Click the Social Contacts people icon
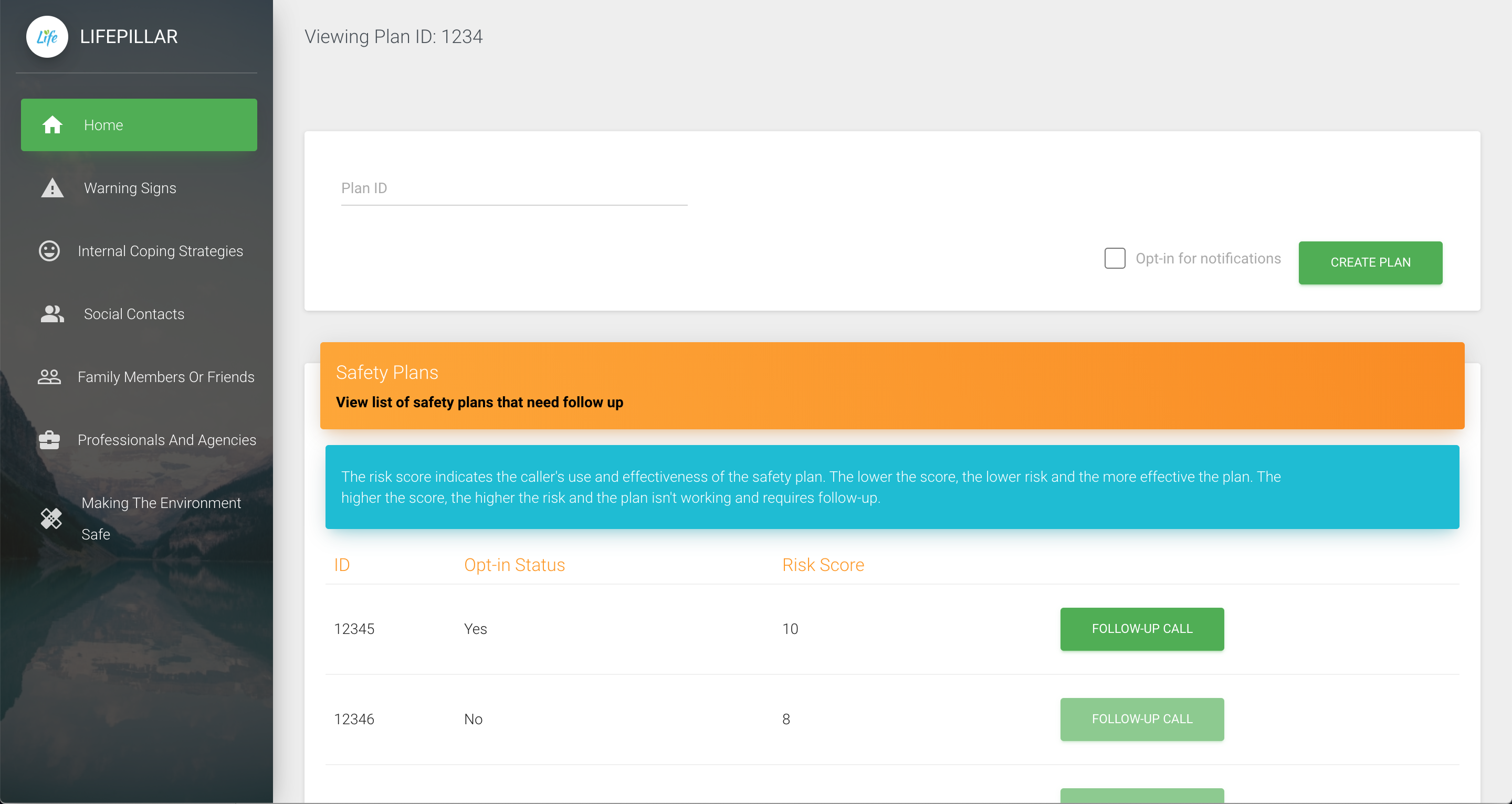 pos(52,314)
